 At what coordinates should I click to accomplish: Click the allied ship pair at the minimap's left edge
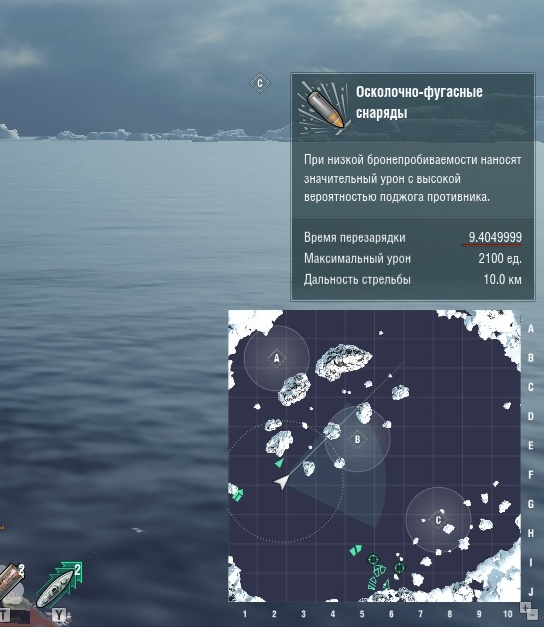click(237, 495)
